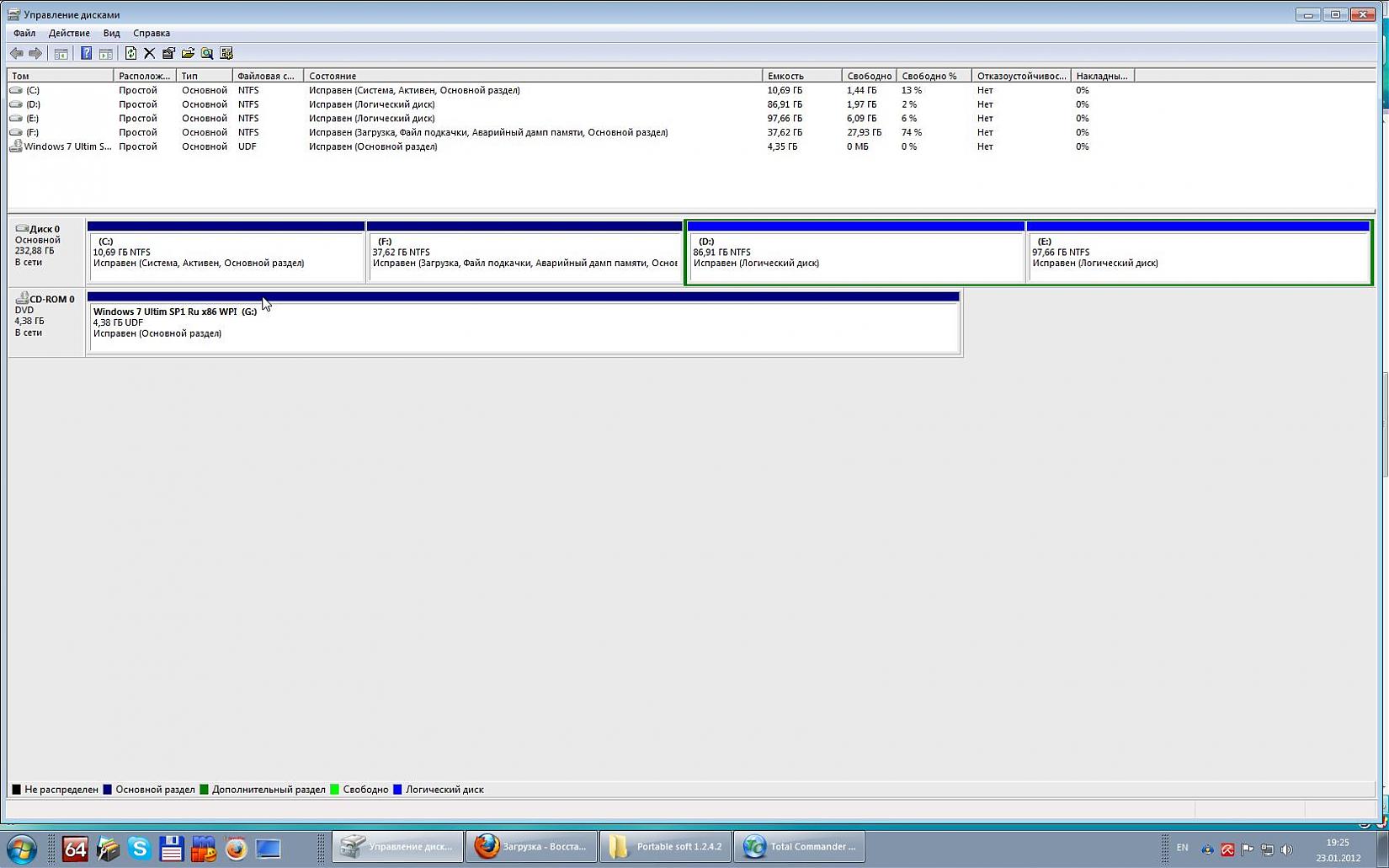Click the EN language indicator
Image resolution: width=1389 pixels, height=868 pixels.
click(x=1183, y=848)
